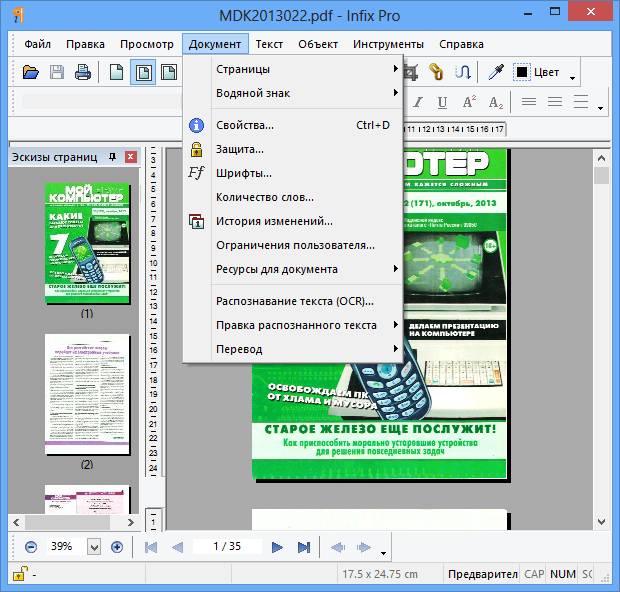Click the black Цвет color swatch
The image size is (620, 592).
pyautogui.click(x=522, y=72)
